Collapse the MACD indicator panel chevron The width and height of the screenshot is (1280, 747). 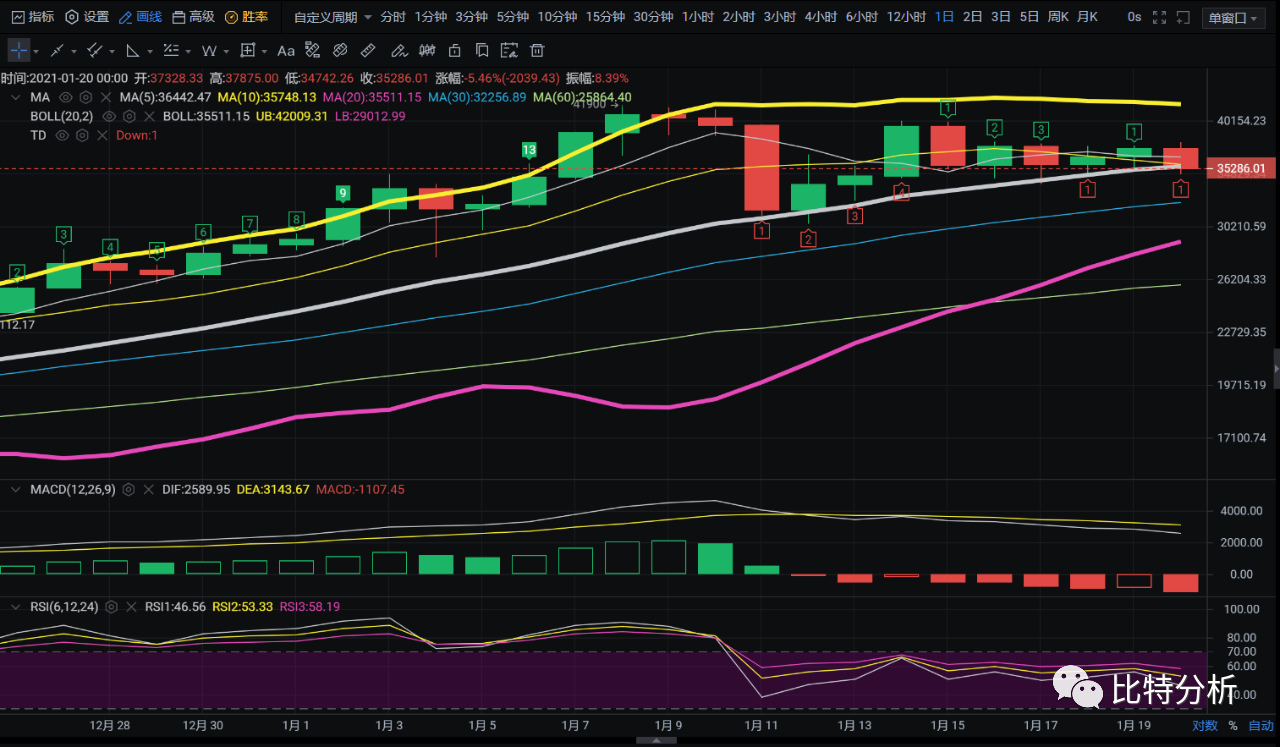point(15,490)
